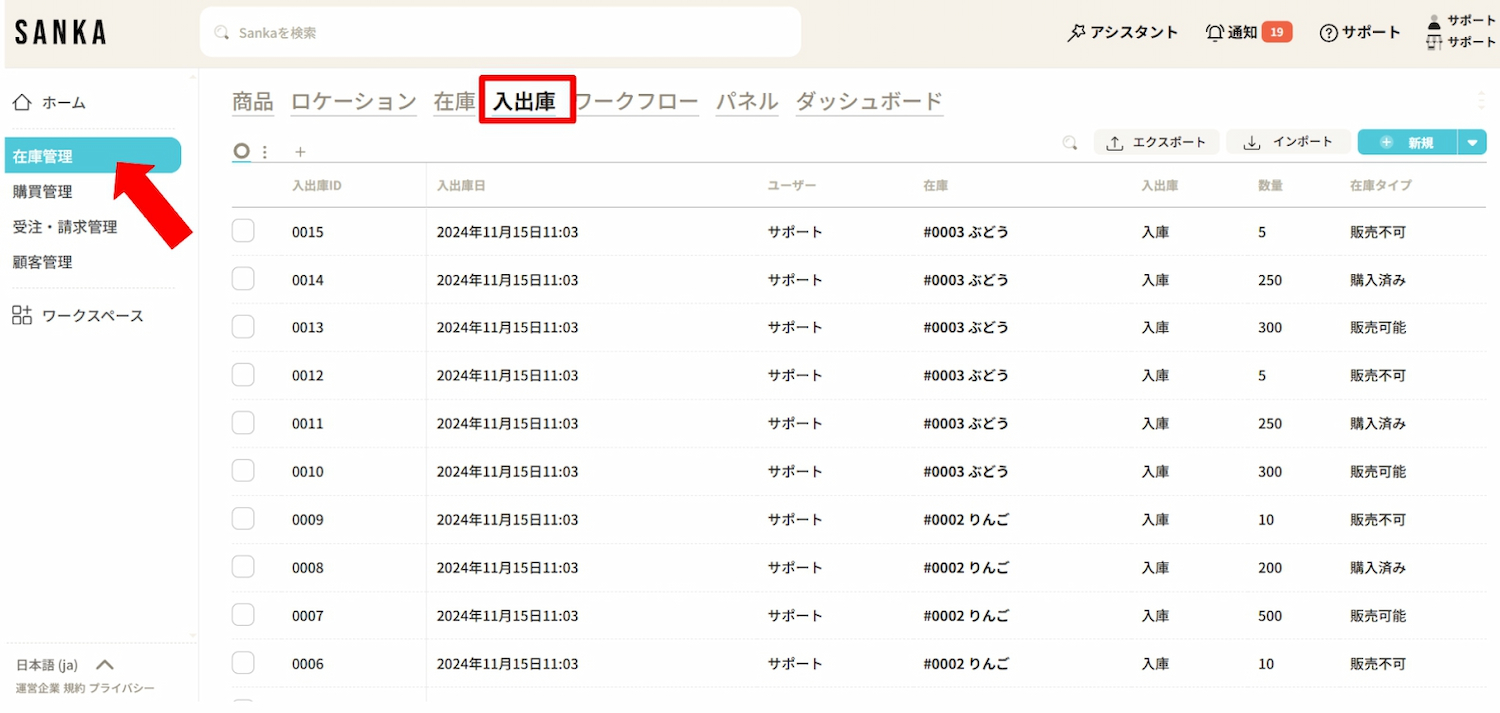Switch to the ワークフロー tab
1500x713 pixels.
pos(637,101)
